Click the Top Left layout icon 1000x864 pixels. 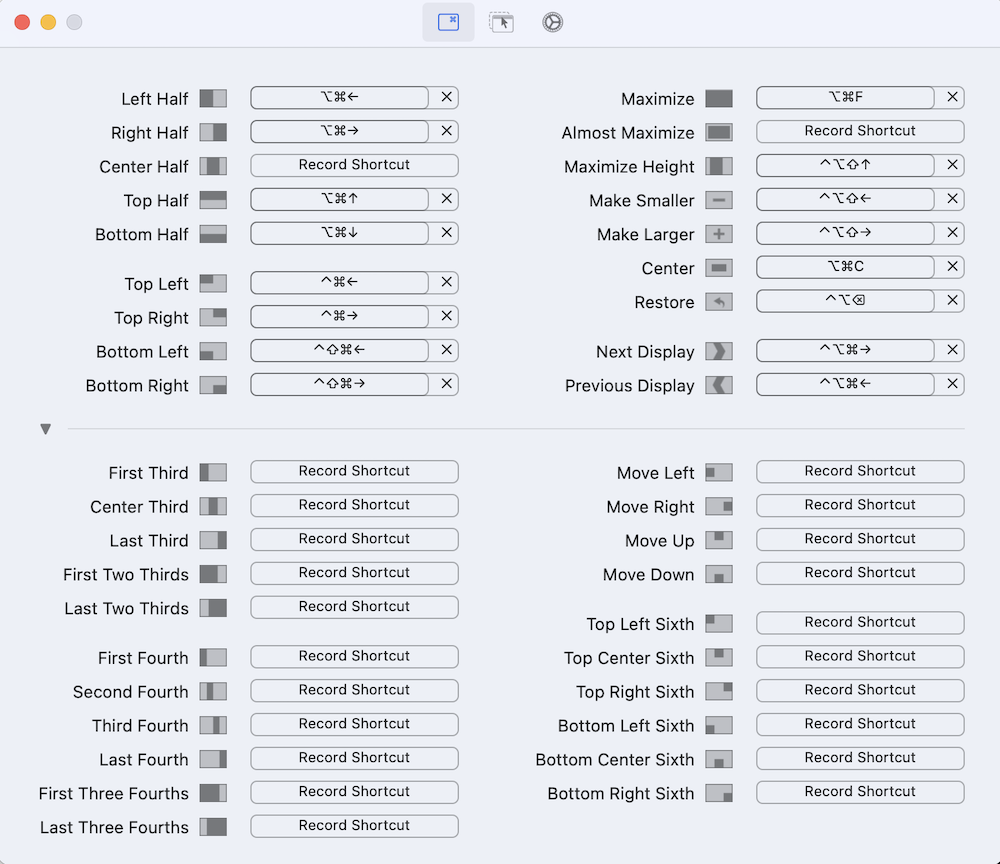click(213, 283)
